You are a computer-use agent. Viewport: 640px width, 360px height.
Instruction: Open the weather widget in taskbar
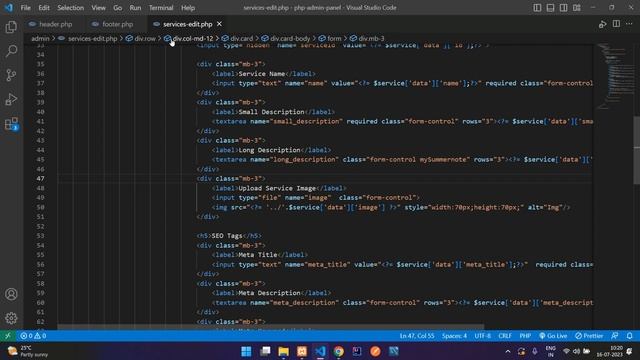point(28,351)
